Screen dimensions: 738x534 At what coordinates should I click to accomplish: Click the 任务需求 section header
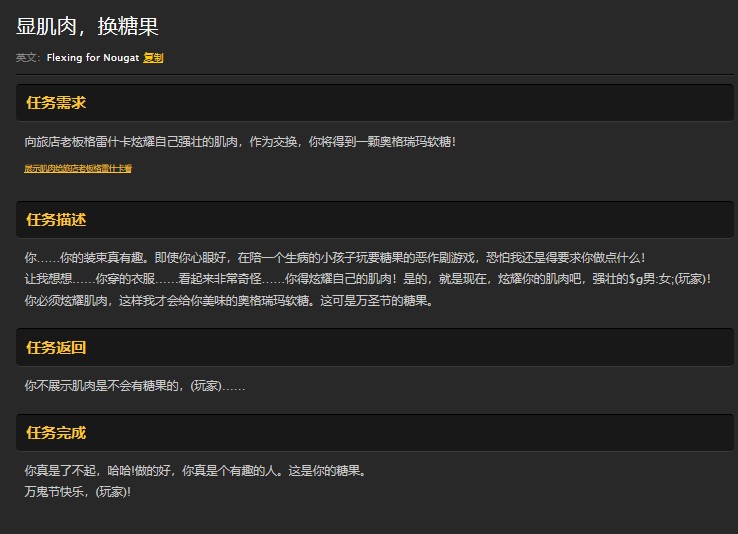coord(56,103)
